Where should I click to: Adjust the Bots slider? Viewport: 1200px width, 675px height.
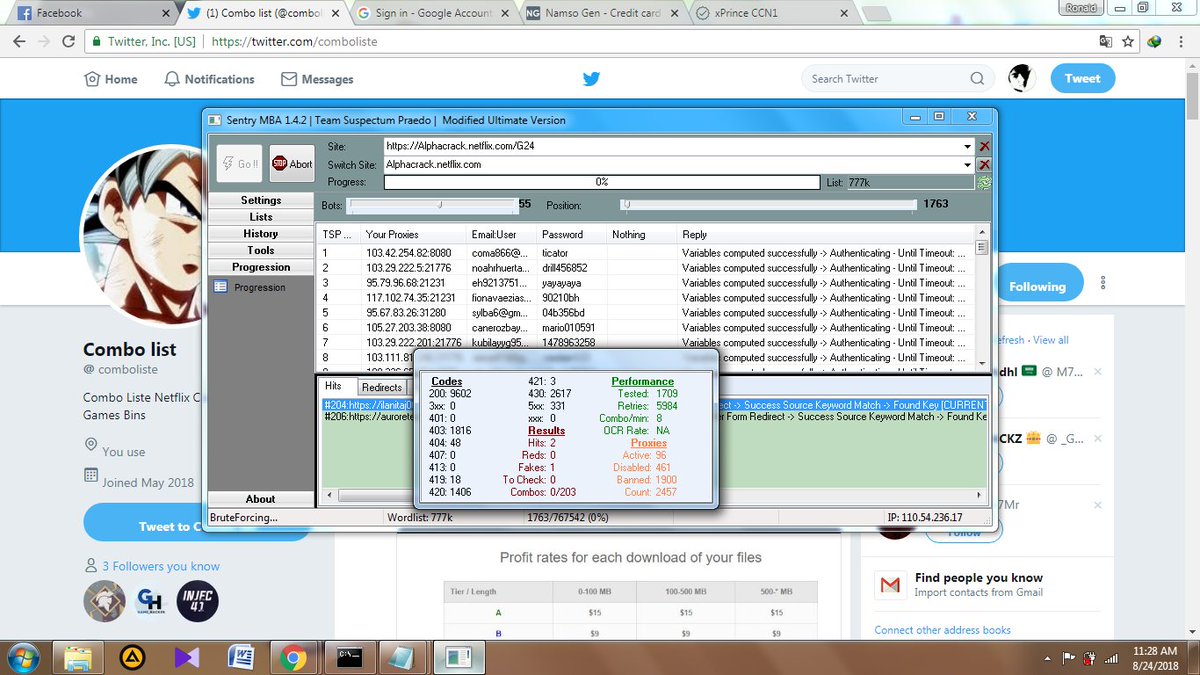431,204
